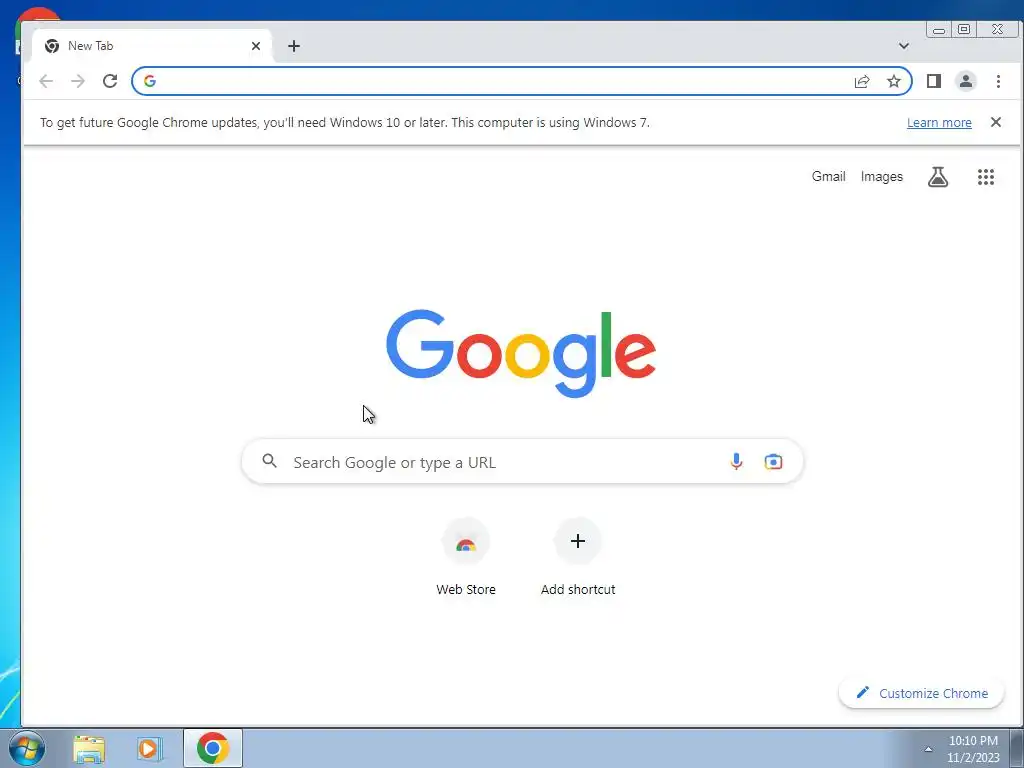Add a new shortcut tile
The image size is (1024, 768).
pyautogui.click(x=578, y=557)
